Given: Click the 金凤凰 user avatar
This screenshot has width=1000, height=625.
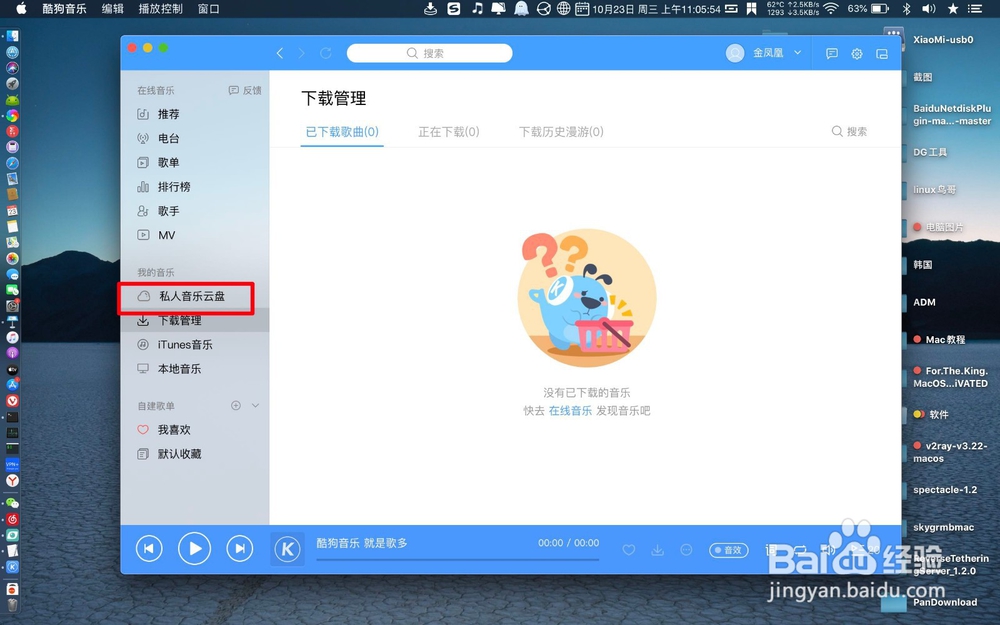Looking at the screenshot, I should click(x=735, y=54).
